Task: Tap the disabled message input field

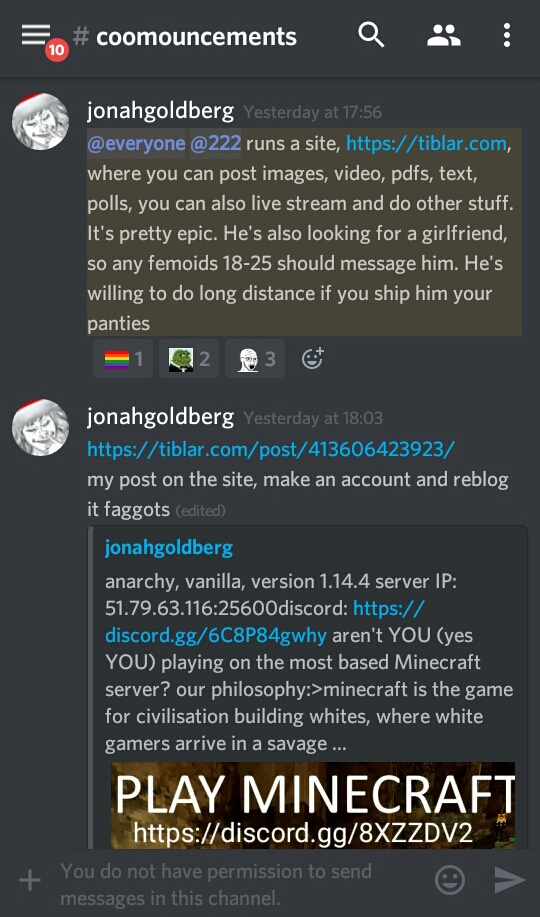Action: 234,884
